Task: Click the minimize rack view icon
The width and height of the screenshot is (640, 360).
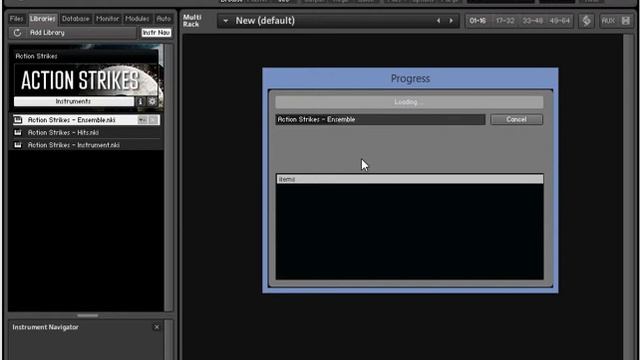Action: (x=626, y=21)
